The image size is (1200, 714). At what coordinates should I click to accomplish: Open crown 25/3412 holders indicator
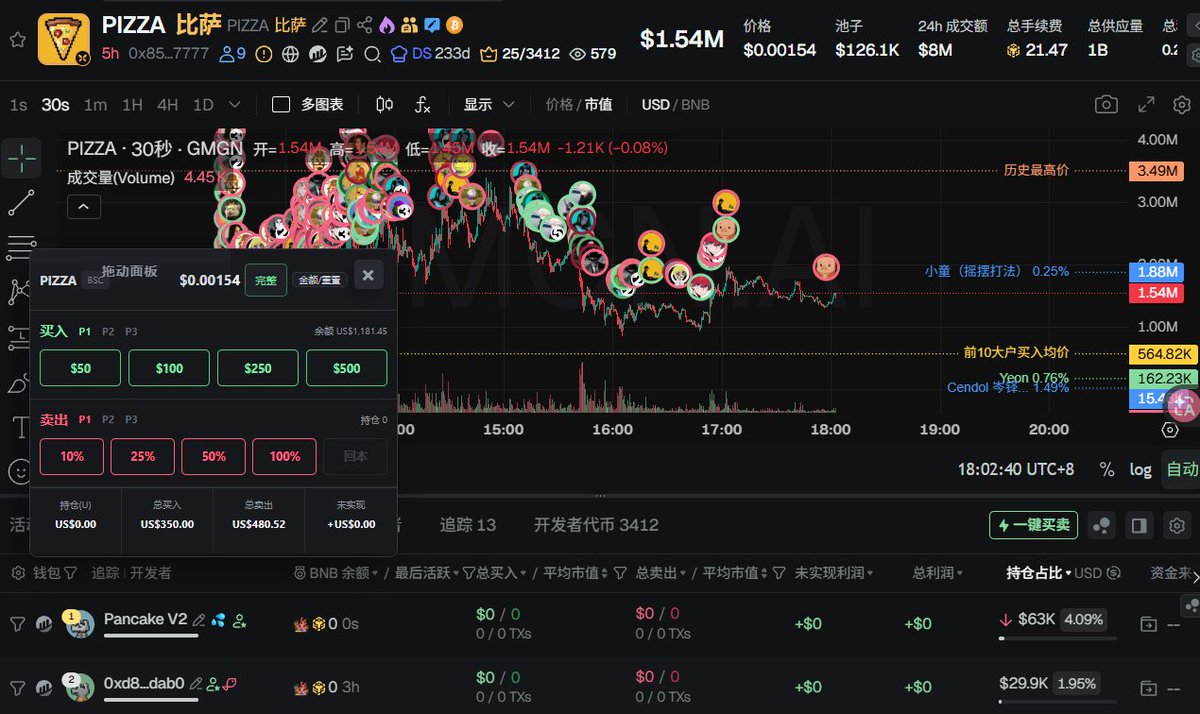coord(519,54)
